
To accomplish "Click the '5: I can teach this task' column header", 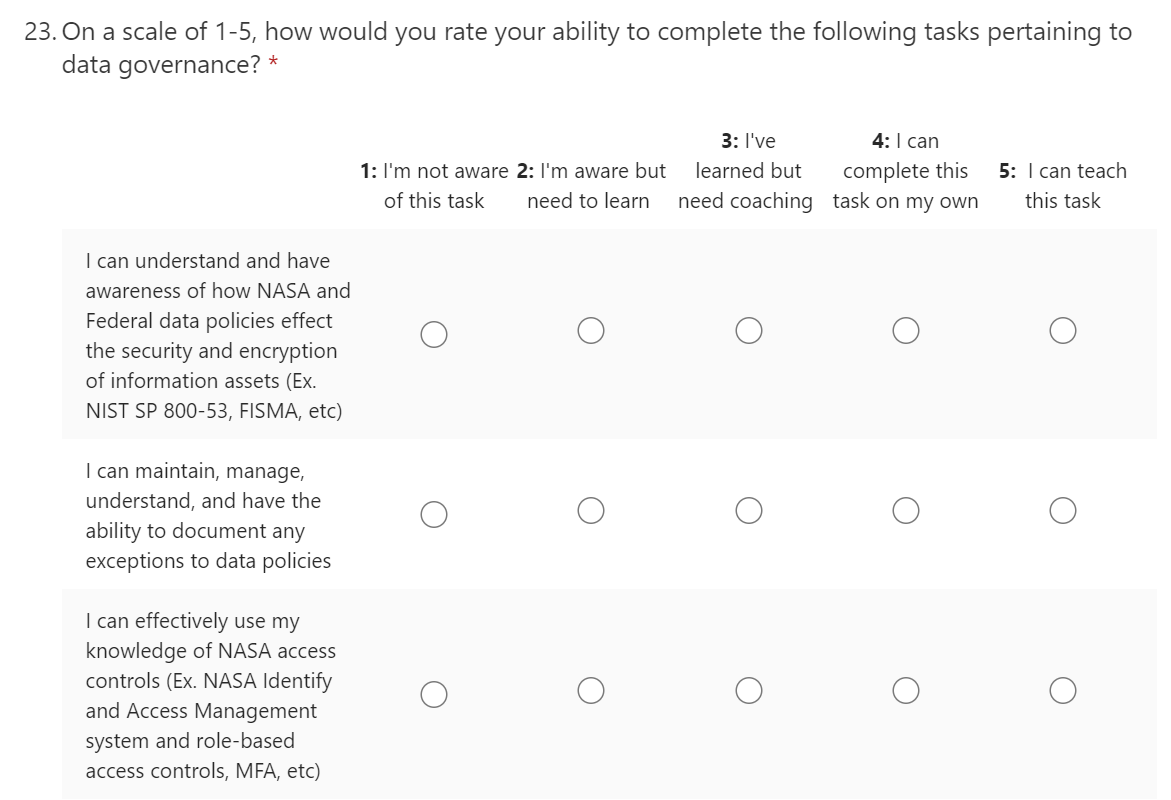I will [x=1062, y=186].
